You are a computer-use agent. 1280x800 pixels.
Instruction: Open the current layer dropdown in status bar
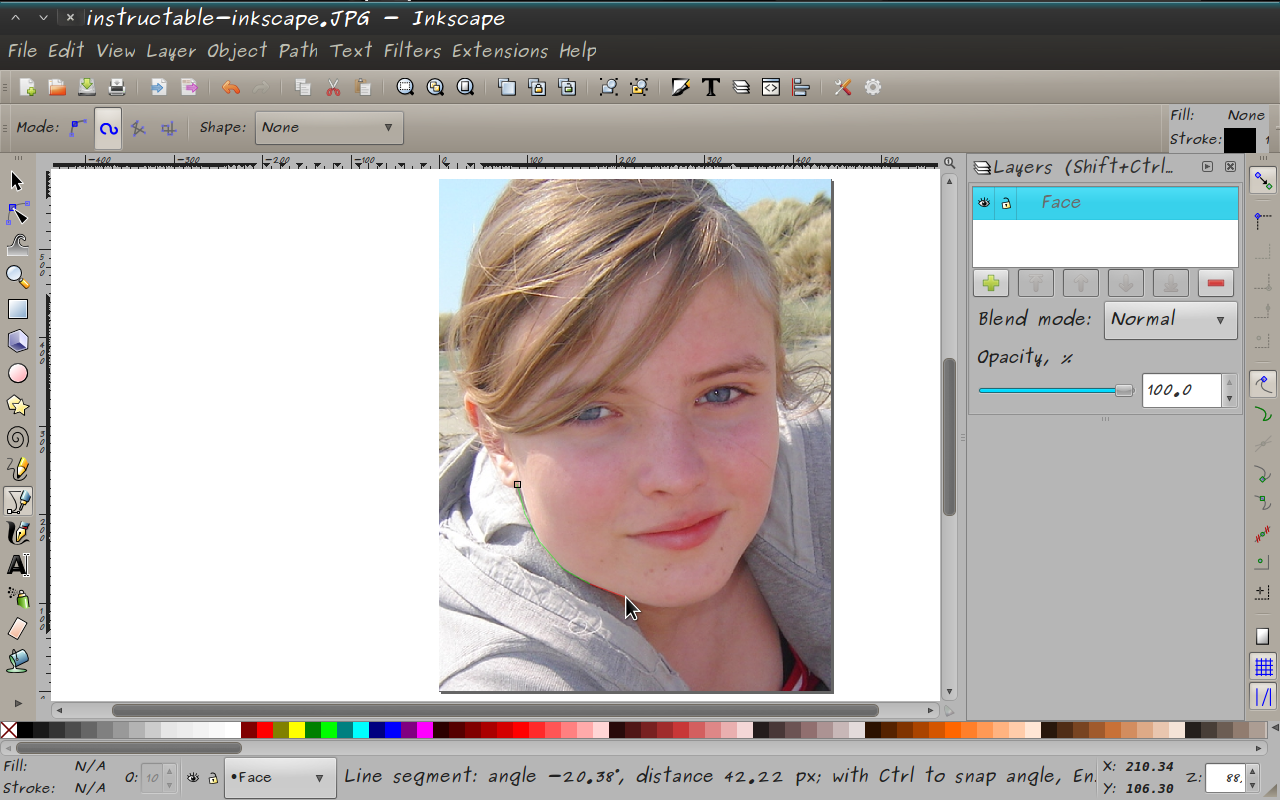pyautogui.click(x=280, y=776)
